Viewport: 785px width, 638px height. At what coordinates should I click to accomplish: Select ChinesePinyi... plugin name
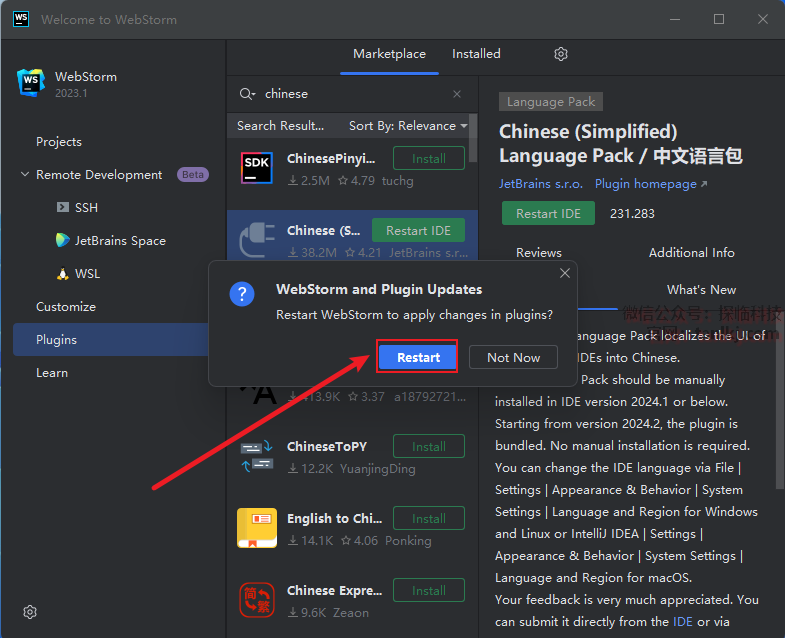point(331,159)
